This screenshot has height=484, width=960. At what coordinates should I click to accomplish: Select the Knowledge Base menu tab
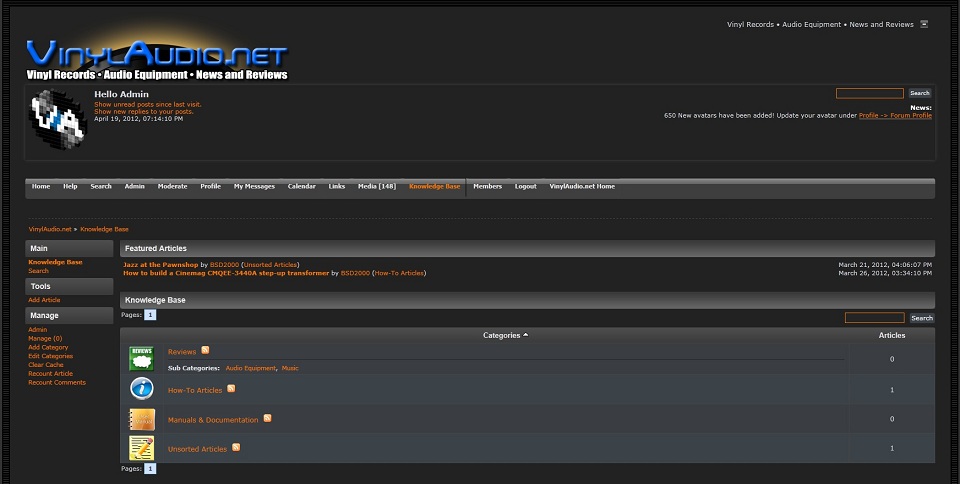(x=435, y=186)
